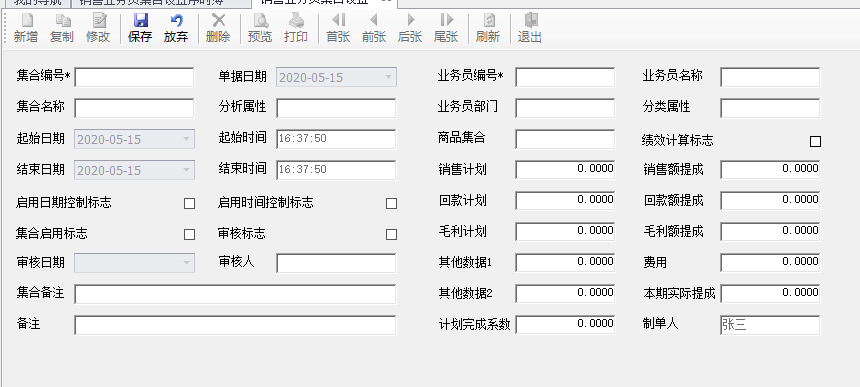Discard changes with 放弃 icon
860x387 pixels.
[176, 29]
